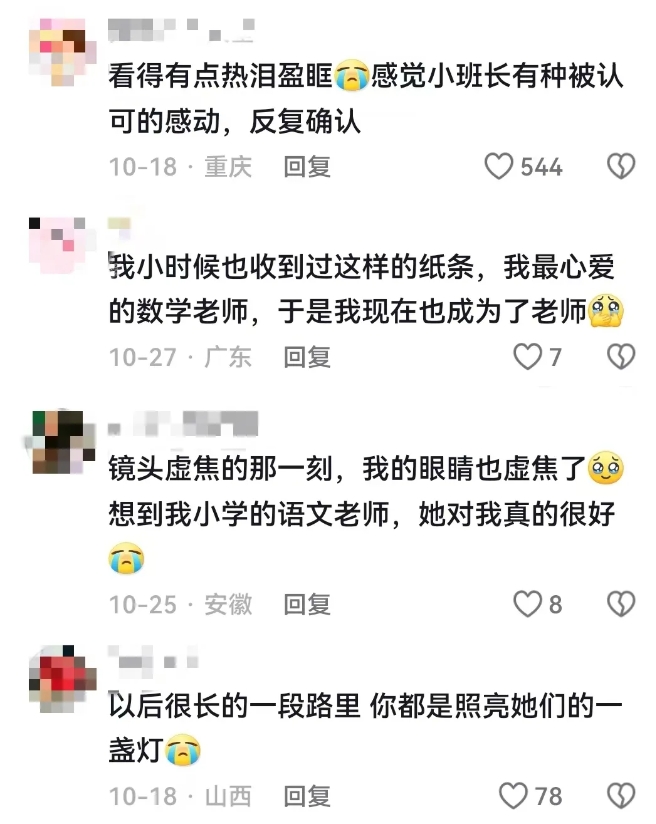Tap broken-heart icon on the 安徽 comment
Image resolution: width=656 pixels, height=824 pixels.
pyautogui.click(x=621, y=604)
